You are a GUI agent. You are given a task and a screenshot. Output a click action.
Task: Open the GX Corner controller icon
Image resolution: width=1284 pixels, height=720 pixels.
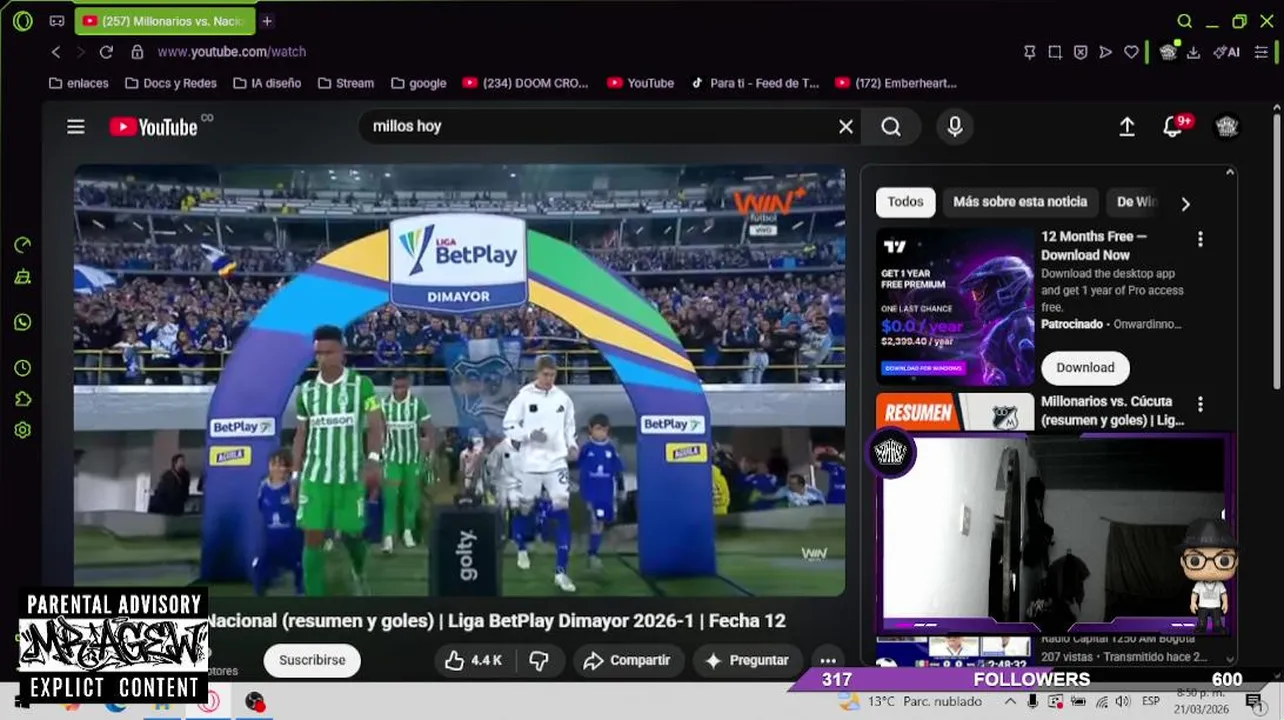pyautogui.click(x=57, y=21)
